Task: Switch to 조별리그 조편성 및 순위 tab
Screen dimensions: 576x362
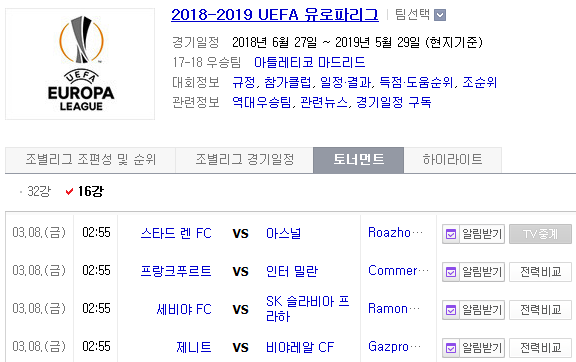Action: [90, 160]
